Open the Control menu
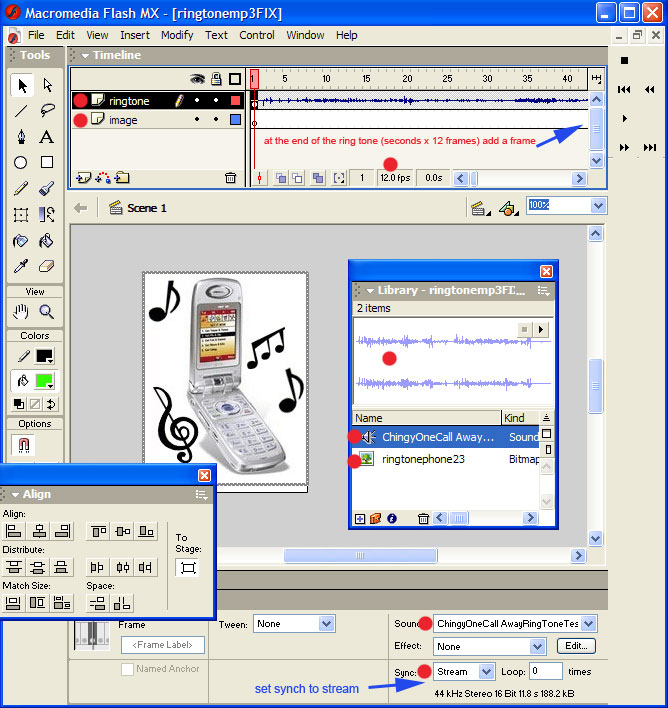 [257, 35]
